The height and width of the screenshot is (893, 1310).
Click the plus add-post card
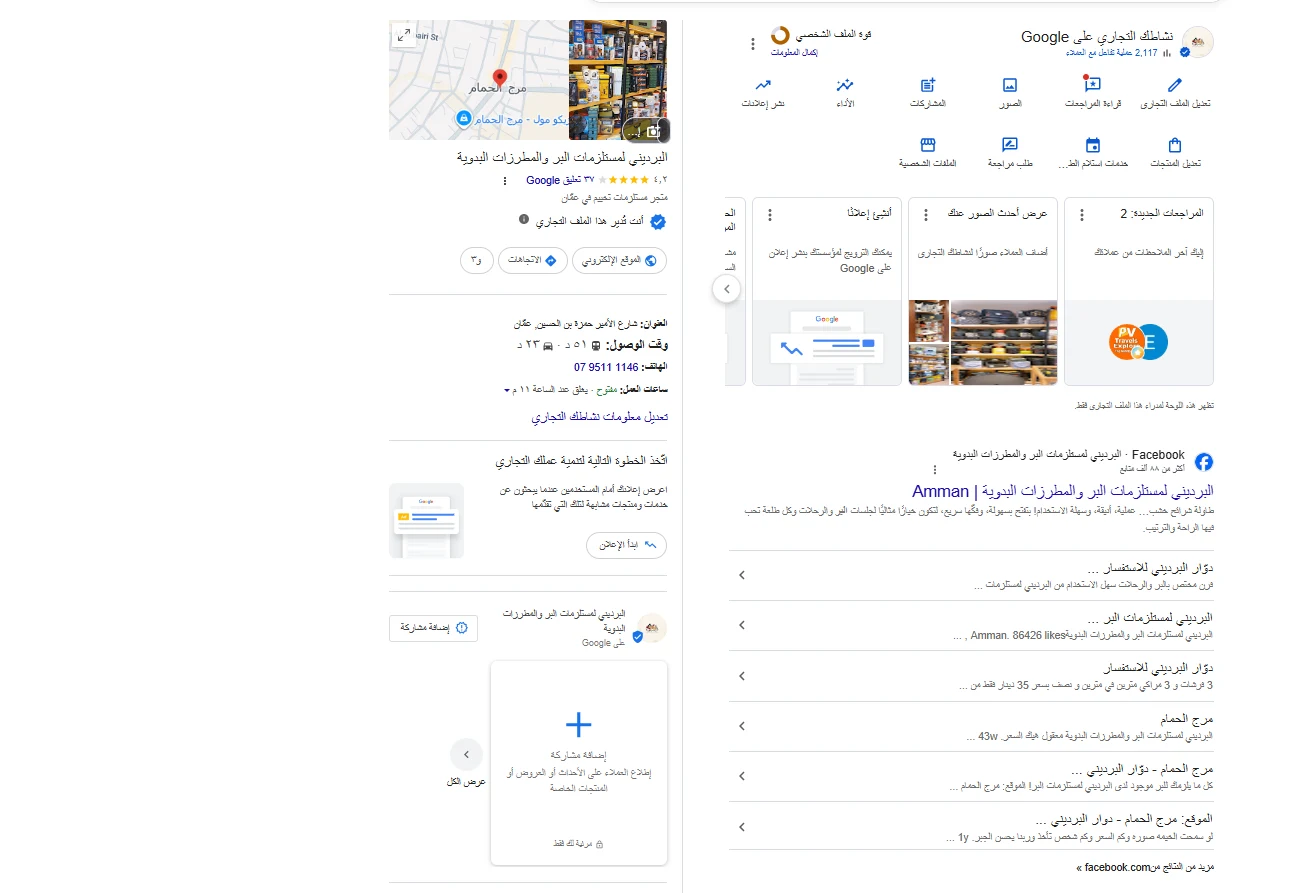(579, 763)
